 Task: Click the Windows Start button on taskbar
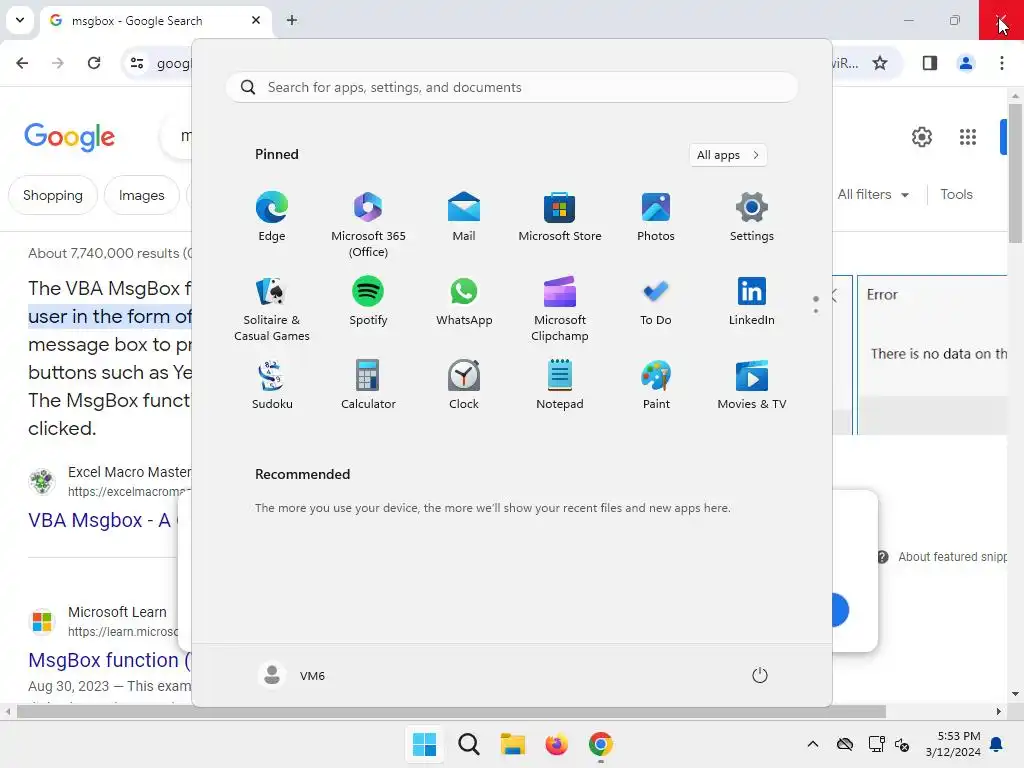coord(424,744)
